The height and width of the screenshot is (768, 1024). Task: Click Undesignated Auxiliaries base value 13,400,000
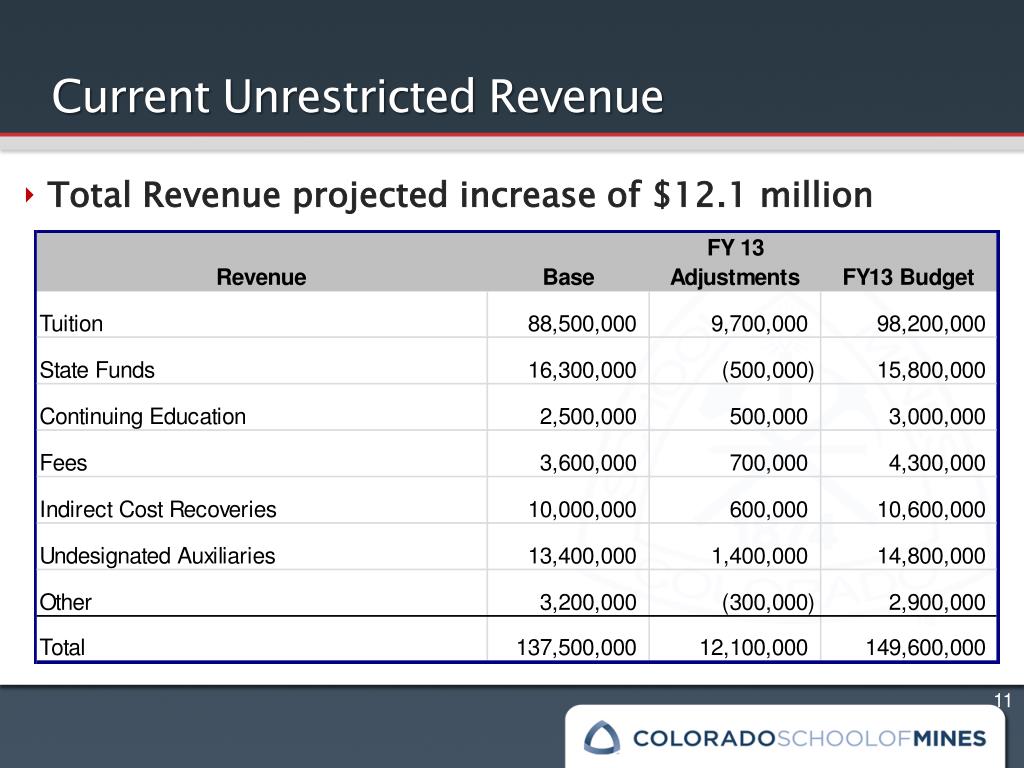point(582,556)
